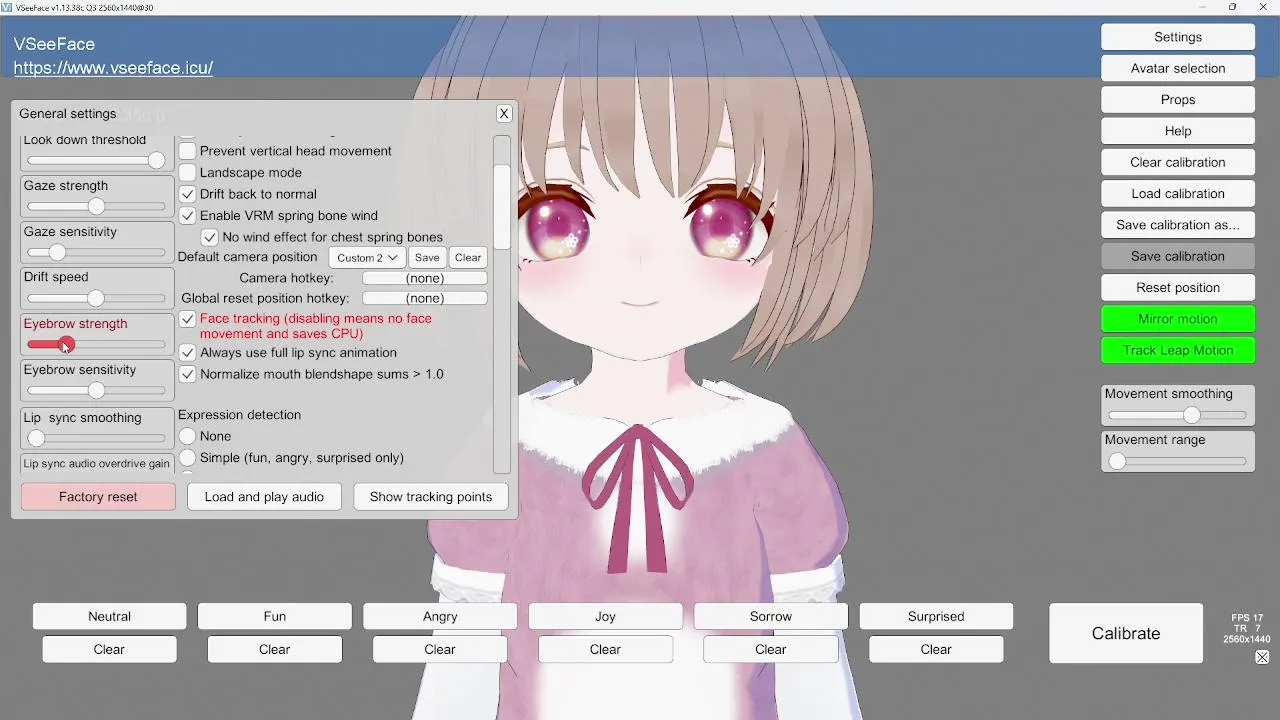Open the Props menu button
The height and width of the screenshot is (720, 1280).
point(1178,100)
